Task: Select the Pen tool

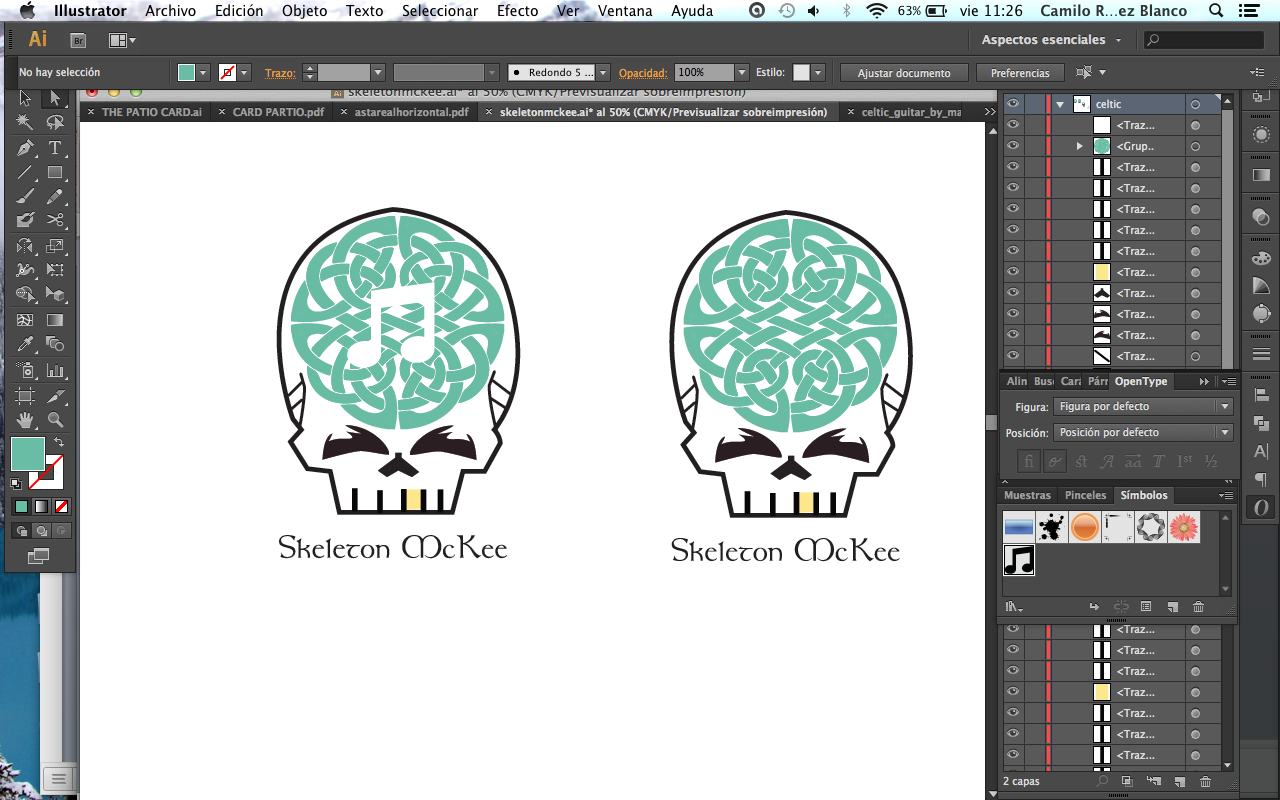Action: 25,148
